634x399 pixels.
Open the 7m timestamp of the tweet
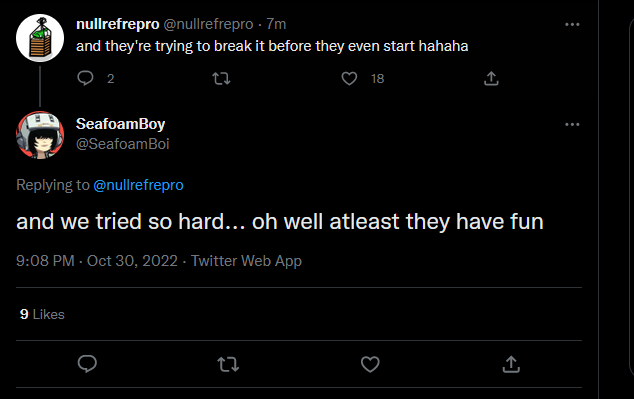[x=276, y=24]
